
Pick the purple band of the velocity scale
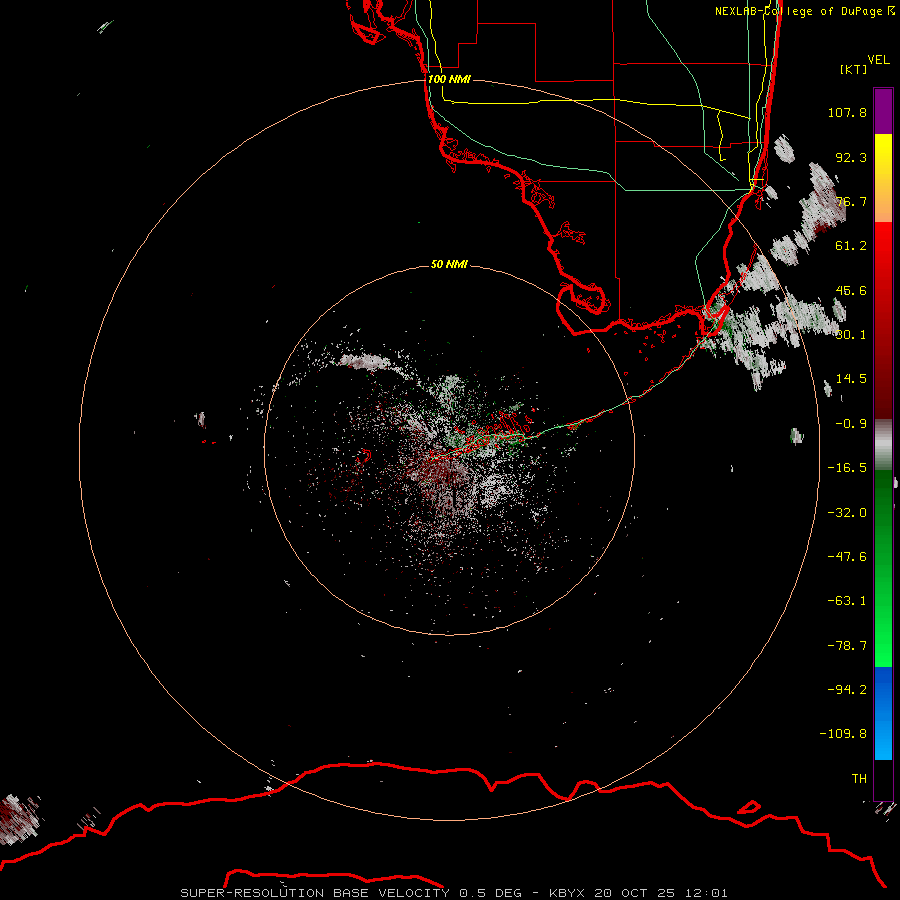[883, 111]
